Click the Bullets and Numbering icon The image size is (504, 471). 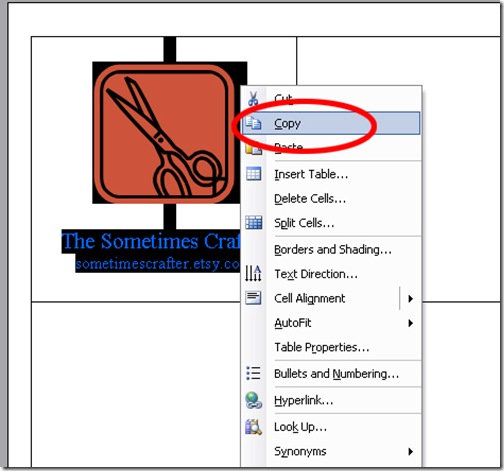pos(253,373)
